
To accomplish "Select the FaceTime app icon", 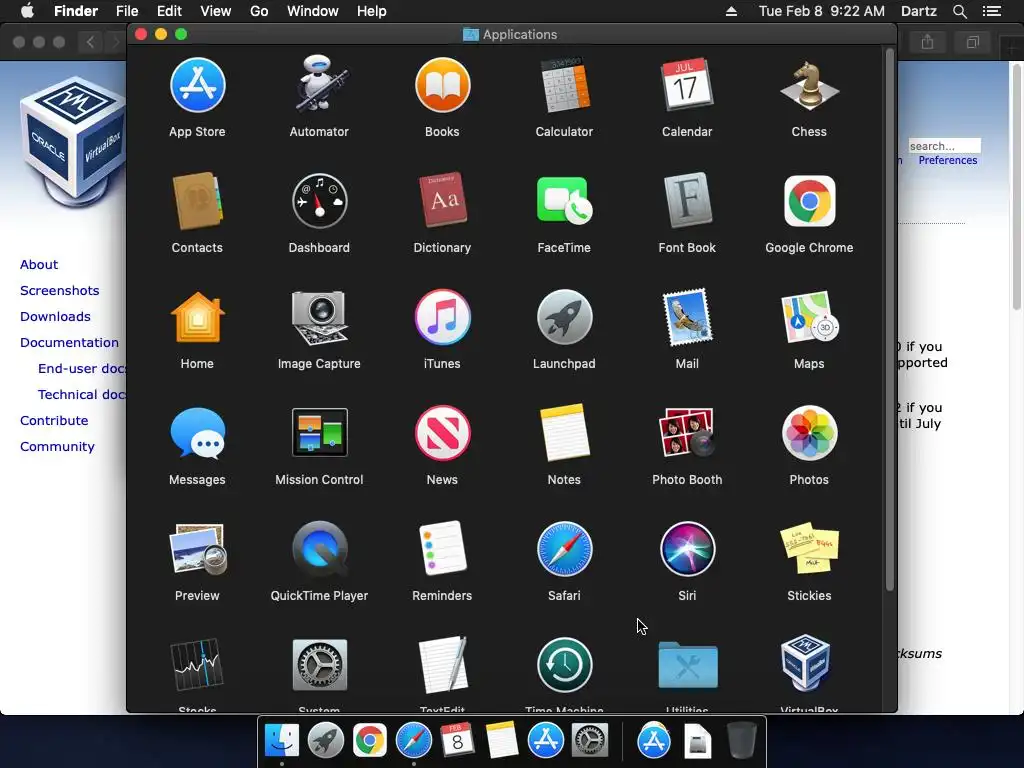I will [564, 201].
